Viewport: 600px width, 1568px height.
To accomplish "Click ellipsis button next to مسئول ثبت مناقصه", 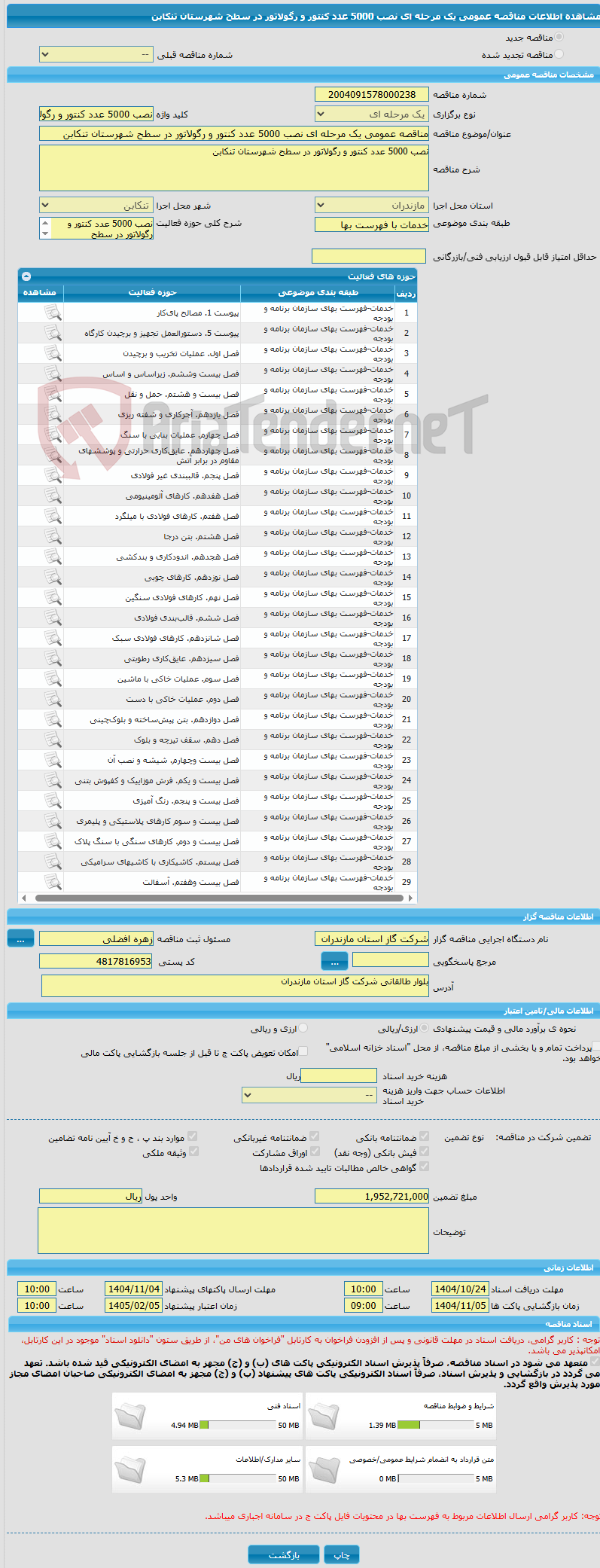I will point(20,938).
